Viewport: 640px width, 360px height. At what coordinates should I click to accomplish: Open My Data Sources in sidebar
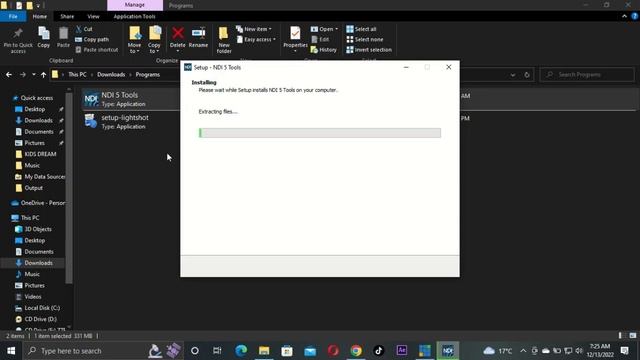(40, 177)
